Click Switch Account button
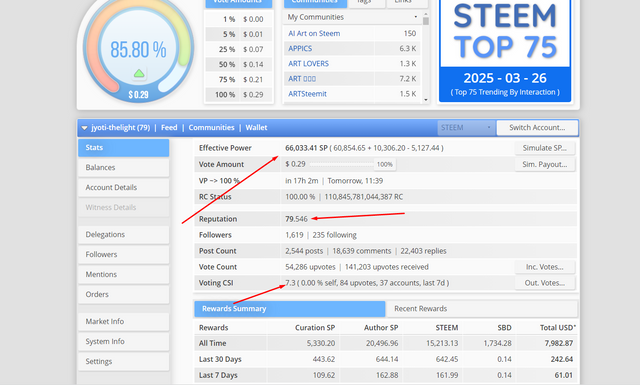This screenshot has width=640, height=385. coord(537,128)
